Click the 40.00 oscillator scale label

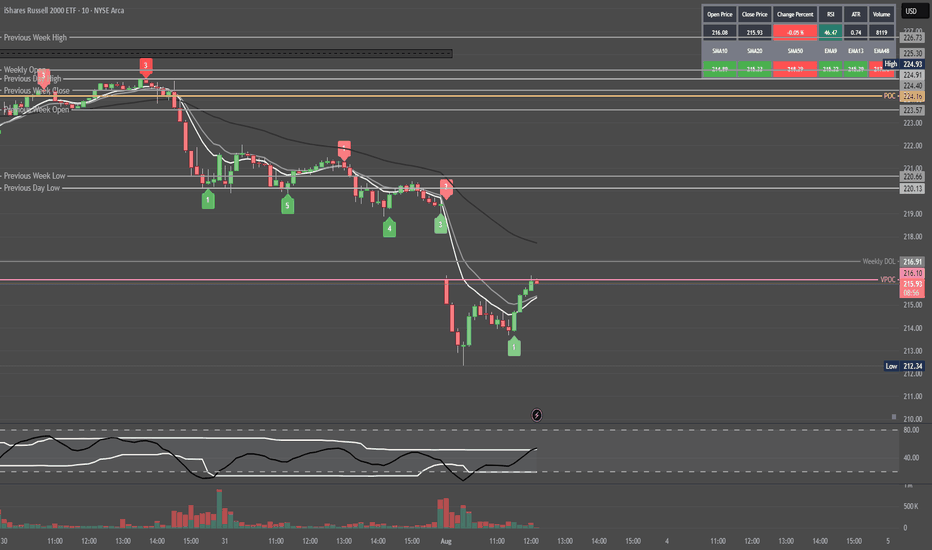[x=911, y=458]
